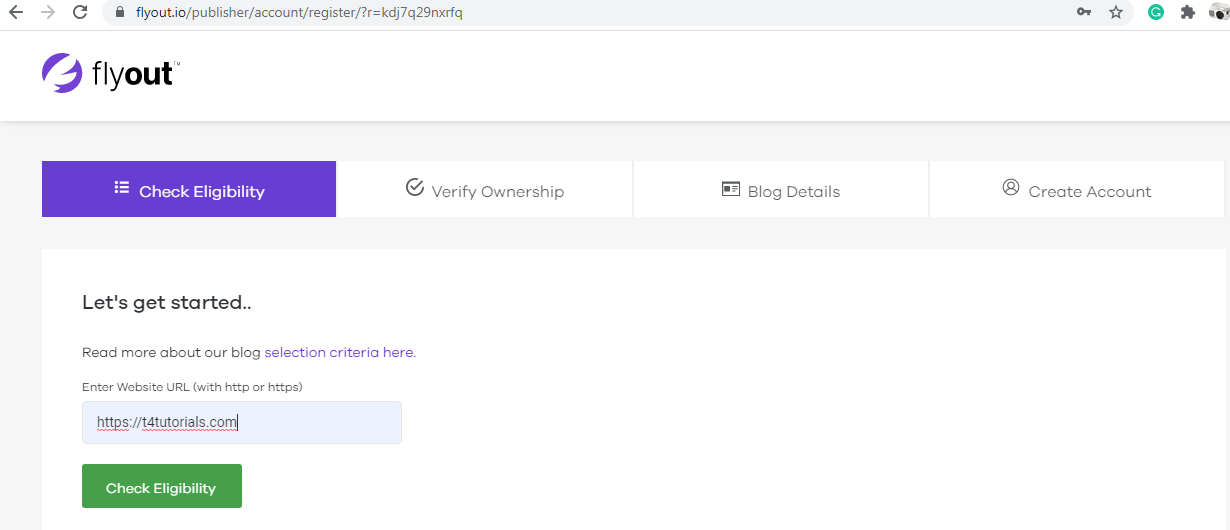Click the newspaper icon beside Blog Details
1230x530 pixels.
(731, 189)
